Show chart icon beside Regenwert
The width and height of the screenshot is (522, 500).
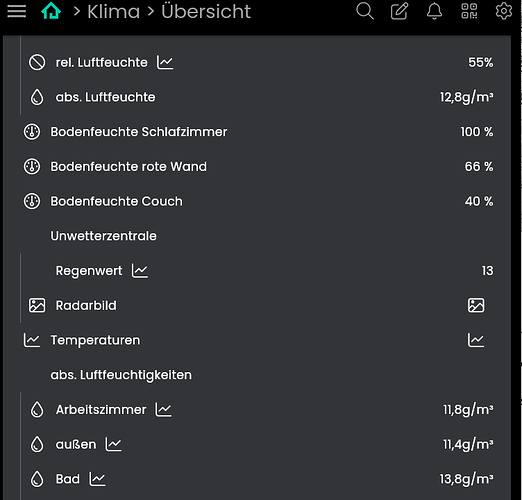click(140, 271)
